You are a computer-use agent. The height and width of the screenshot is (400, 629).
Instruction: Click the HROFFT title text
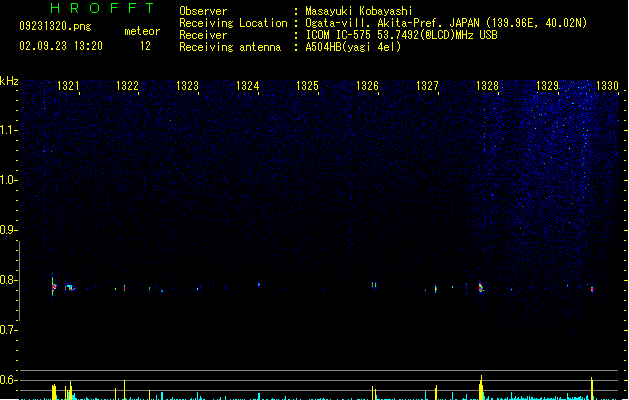pyautogui.click(x=102, y=8)
